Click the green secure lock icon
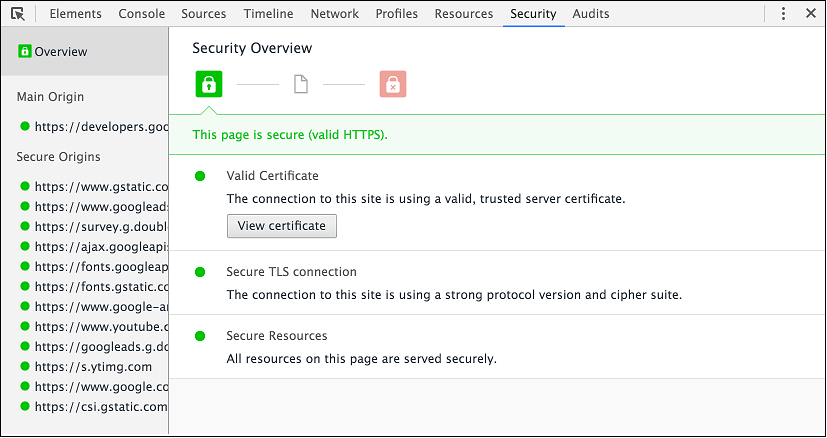827x438 pixels. [208, 85]
